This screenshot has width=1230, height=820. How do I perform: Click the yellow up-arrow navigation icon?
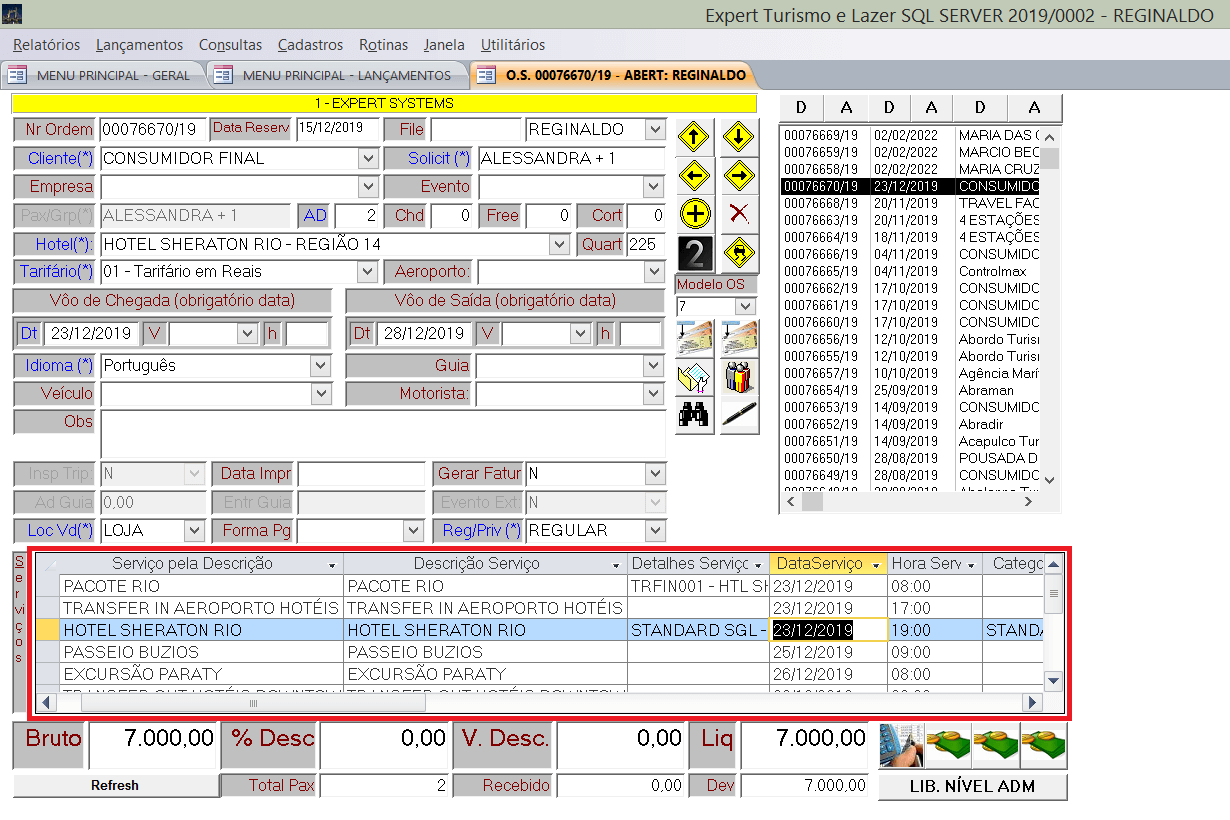pyautogui.click(x=694, y=137)
